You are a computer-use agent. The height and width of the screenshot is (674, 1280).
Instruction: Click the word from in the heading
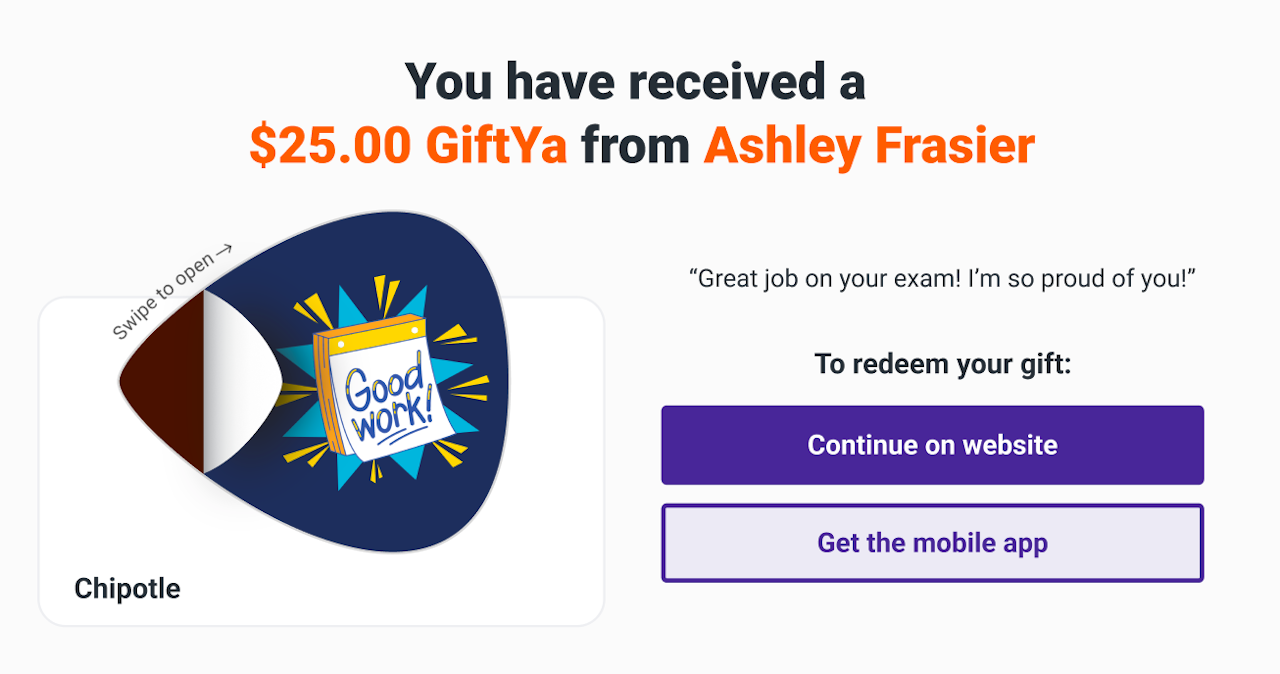click(x=636, y=146)
